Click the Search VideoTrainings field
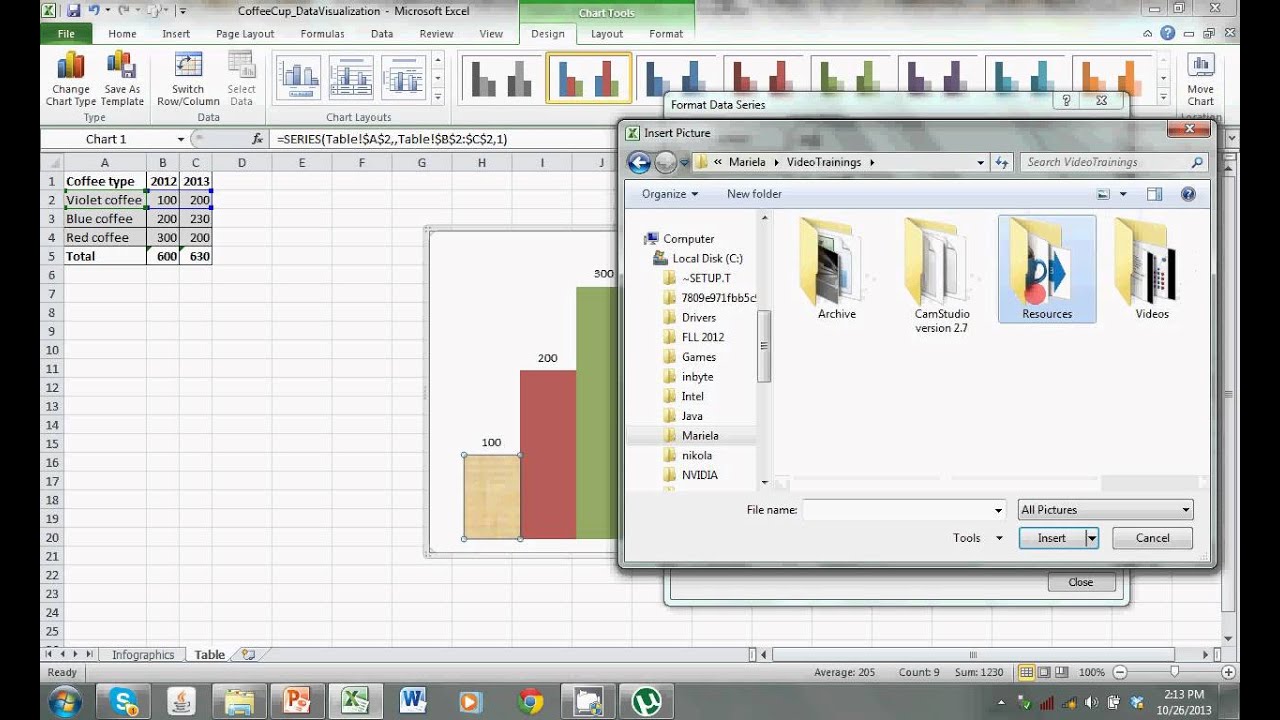Image resolution: width=1280 pixels, height=720 pixels. coord(1105,162)
